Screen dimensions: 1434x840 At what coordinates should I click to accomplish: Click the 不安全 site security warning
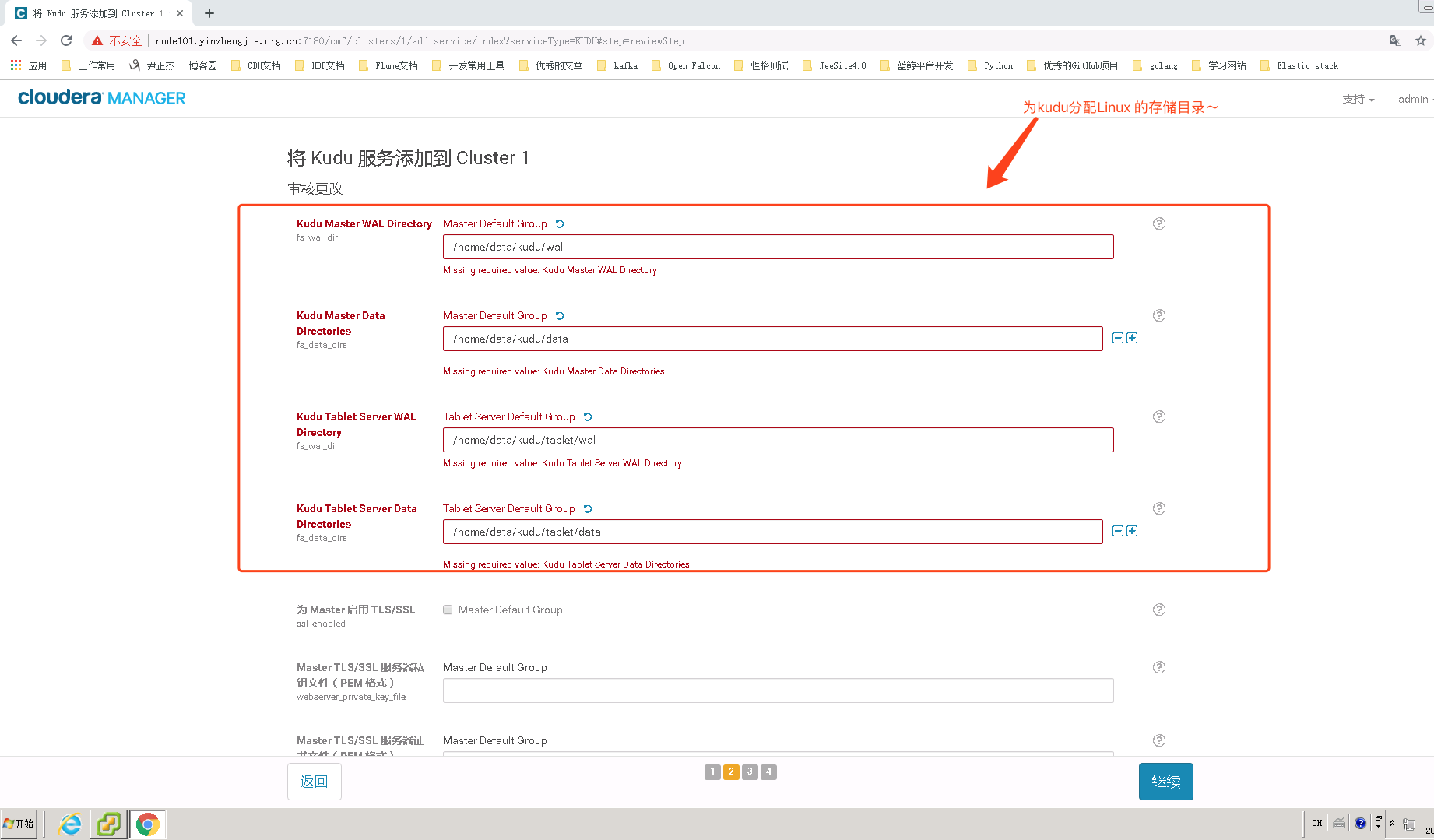117,40
